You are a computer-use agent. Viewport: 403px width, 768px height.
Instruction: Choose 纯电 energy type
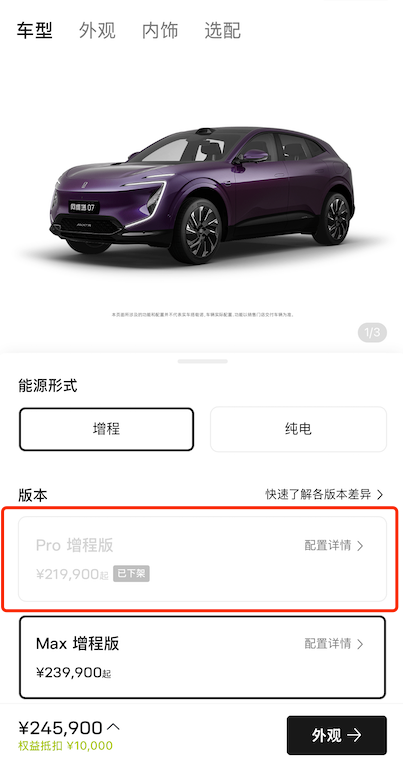pos(298,429)
